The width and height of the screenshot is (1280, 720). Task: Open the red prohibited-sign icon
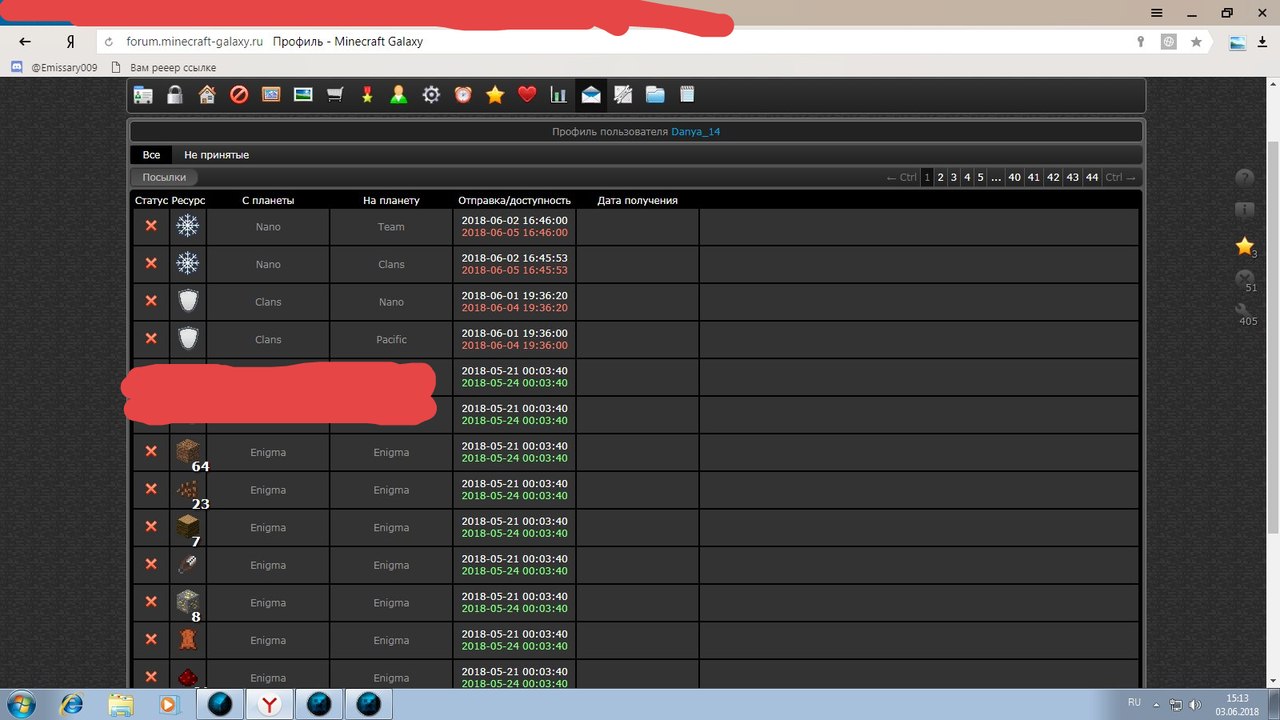[239, 95]
